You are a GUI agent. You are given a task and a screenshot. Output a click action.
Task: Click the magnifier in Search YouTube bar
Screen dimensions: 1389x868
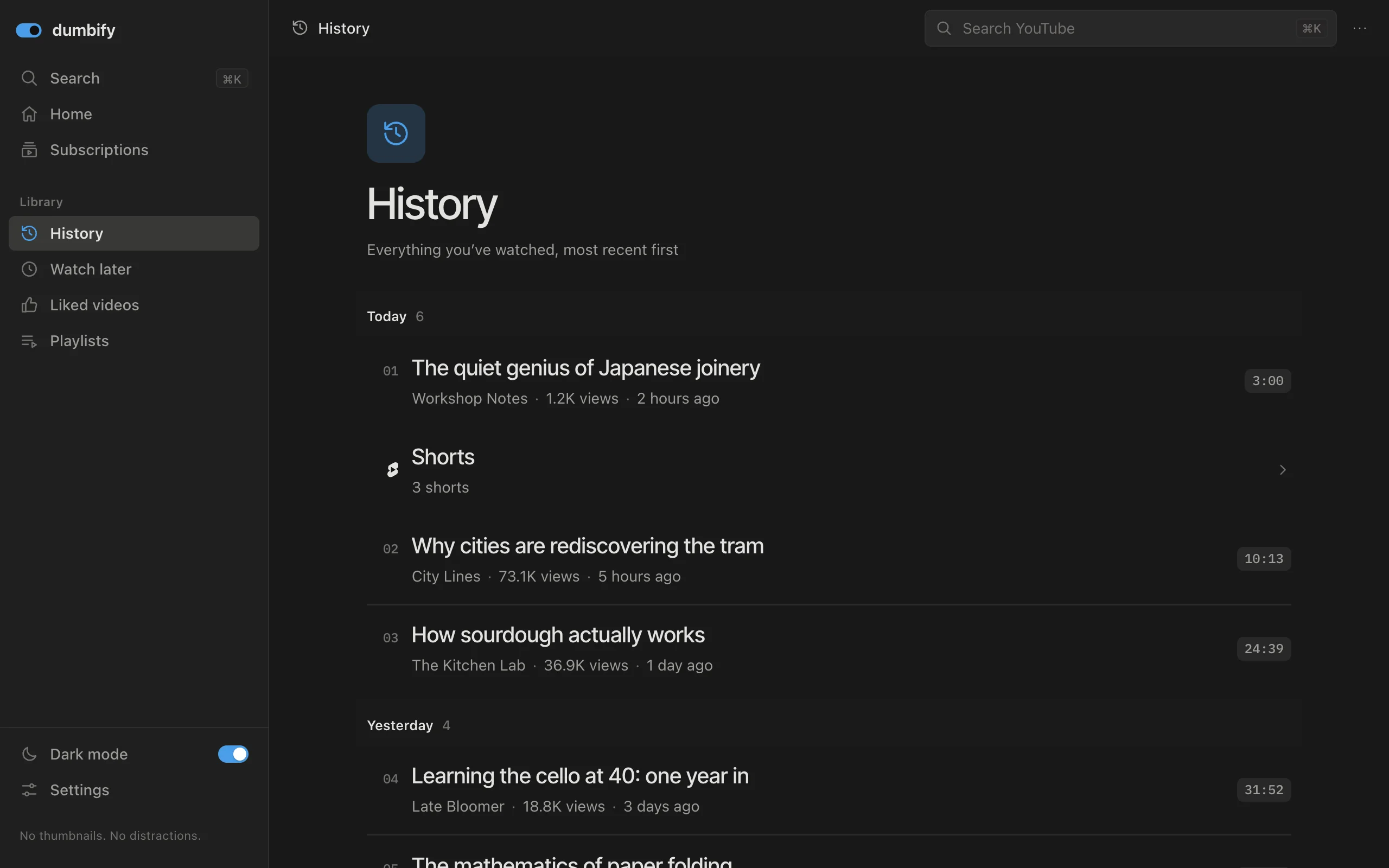(944, 28)
